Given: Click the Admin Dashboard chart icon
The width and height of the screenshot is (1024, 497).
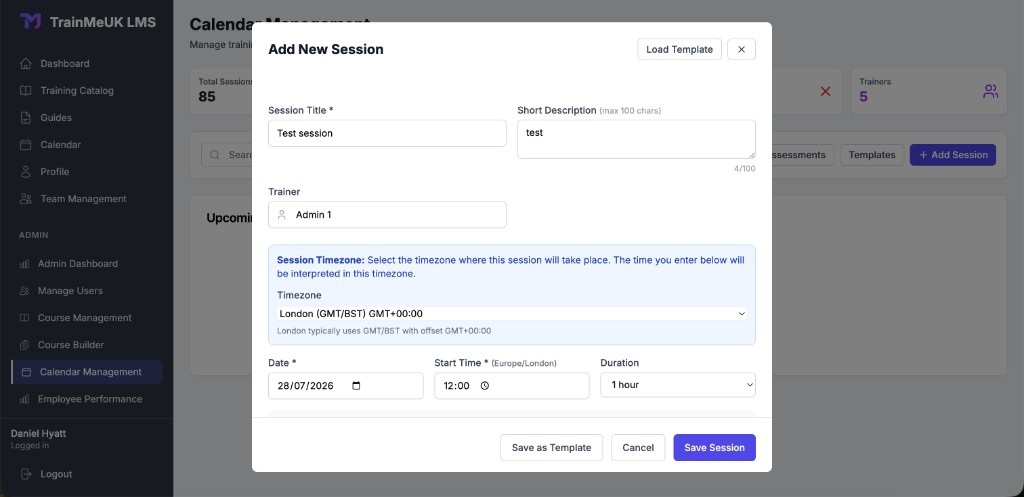Looking at the screenshot, I should click(24, 264).
